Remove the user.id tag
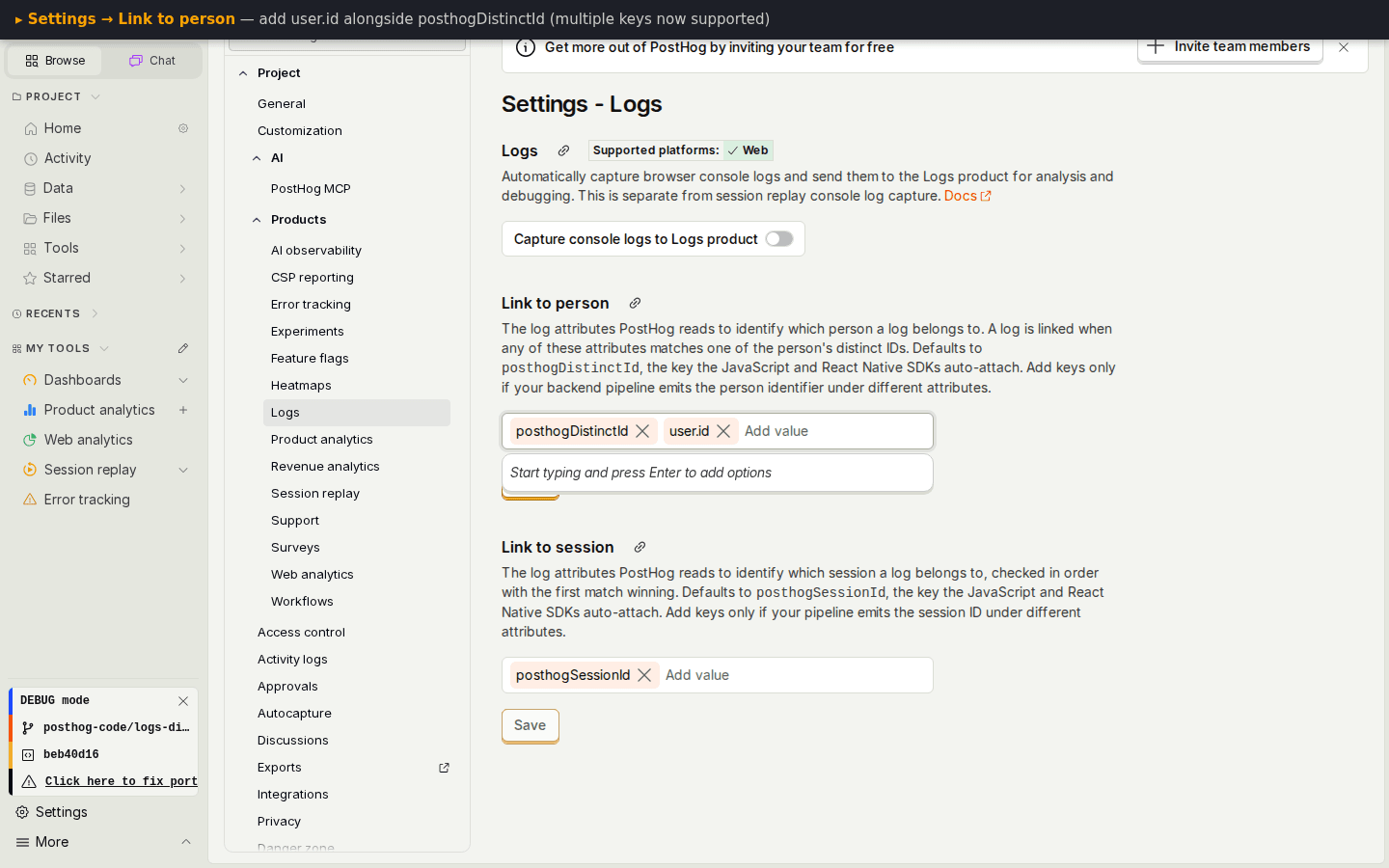The height and width of the screenshot is (868, 1389). [x=723, y=431]
